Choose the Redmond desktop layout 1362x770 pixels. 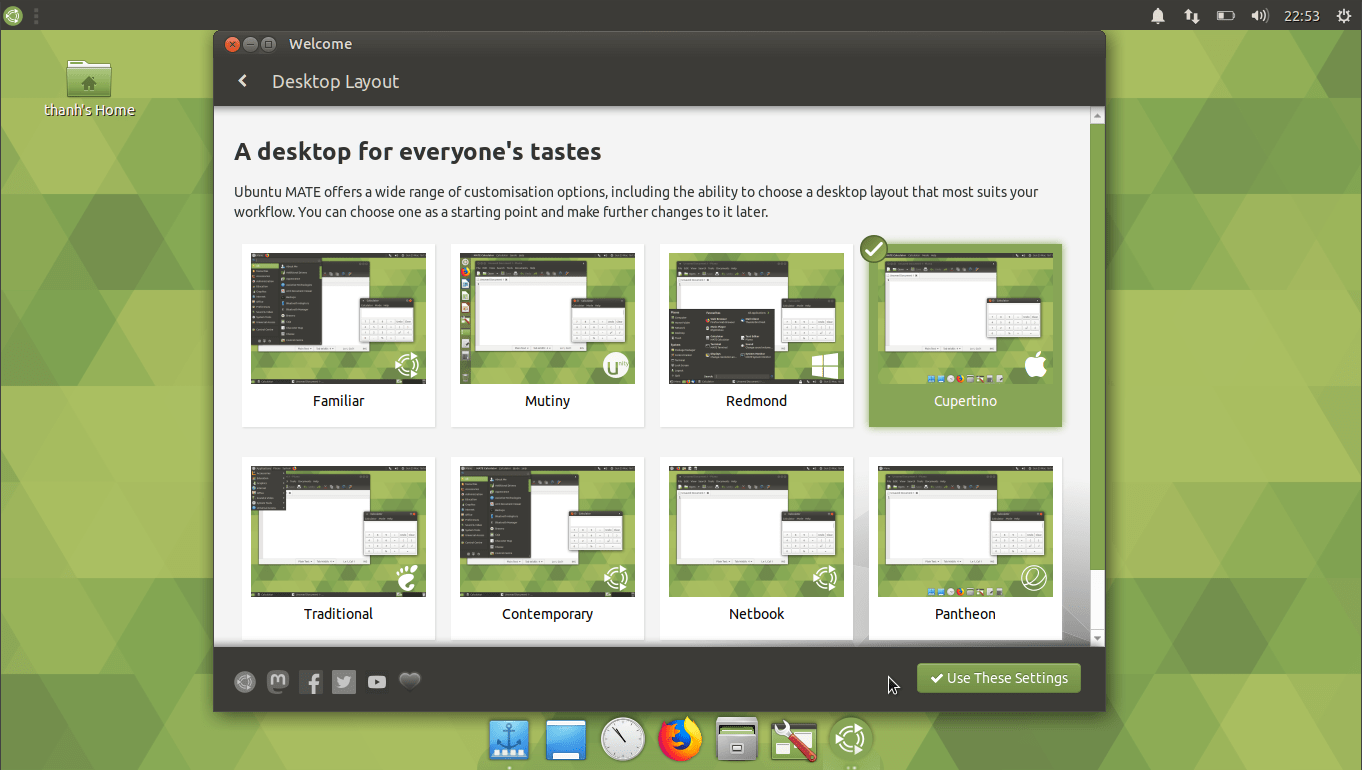click(x=756, y=318)
